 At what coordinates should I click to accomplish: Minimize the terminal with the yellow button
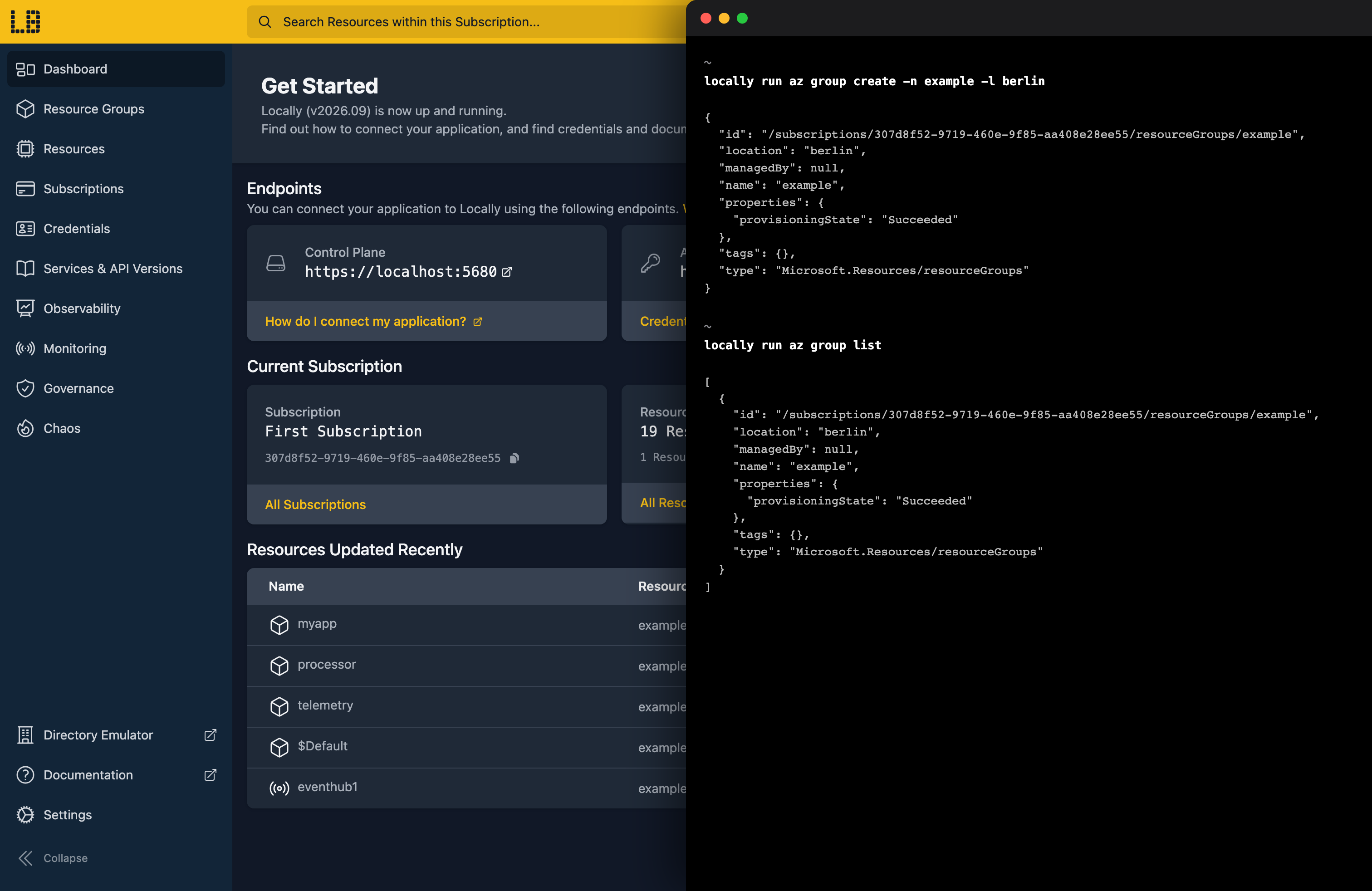click(x=724, y=19)
